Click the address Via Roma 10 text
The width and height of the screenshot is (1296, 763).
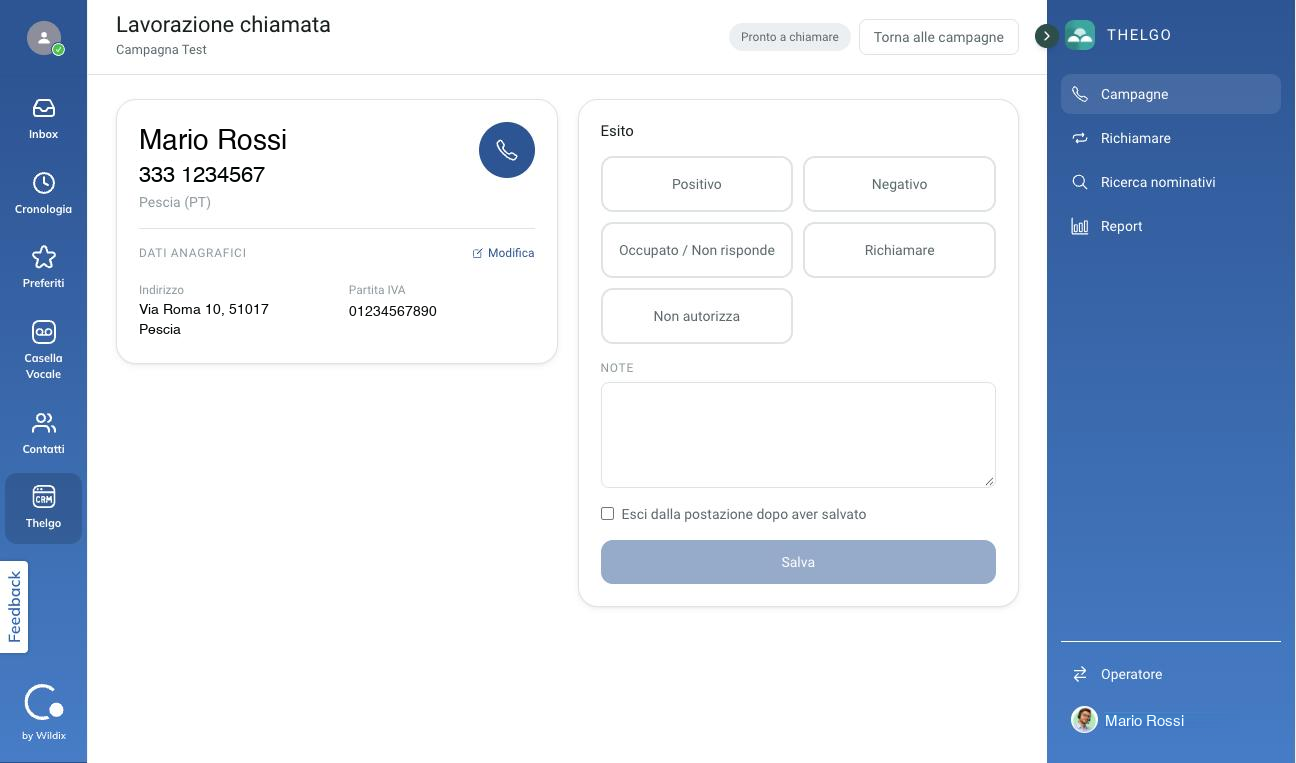click(x=204, y=319)
